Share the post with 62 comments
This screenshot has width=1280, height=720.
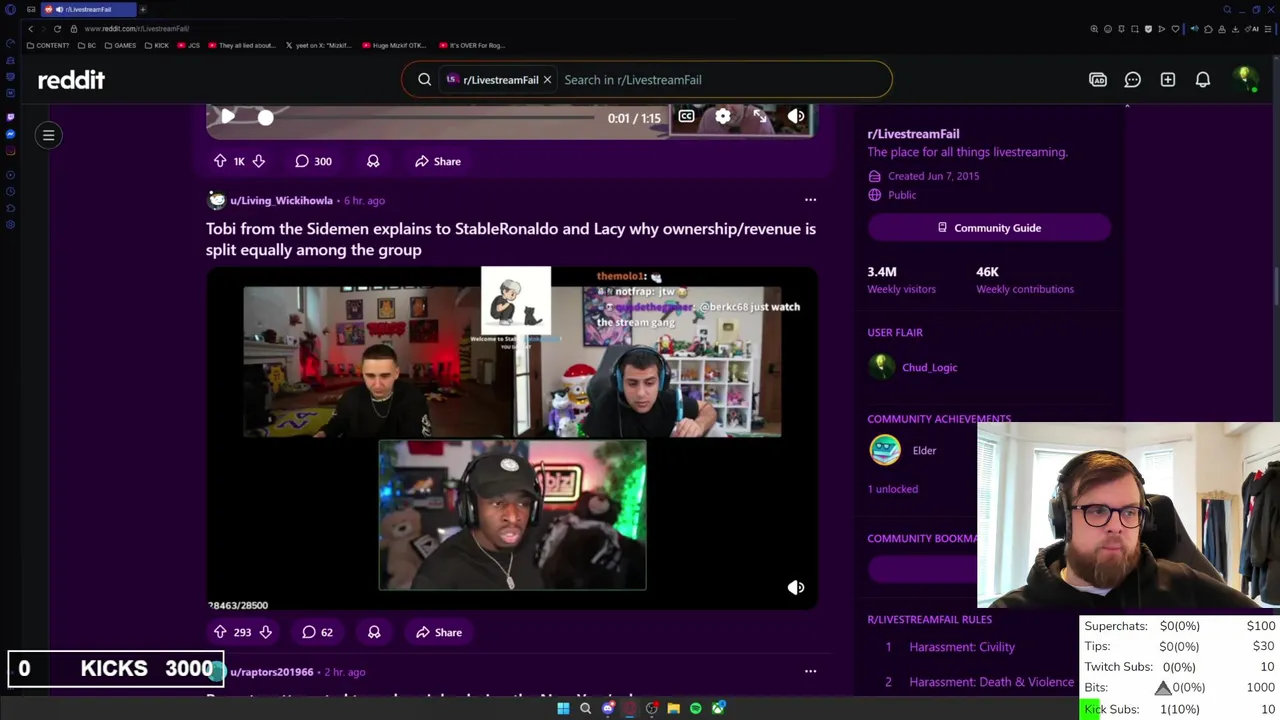tap(439, 632)
